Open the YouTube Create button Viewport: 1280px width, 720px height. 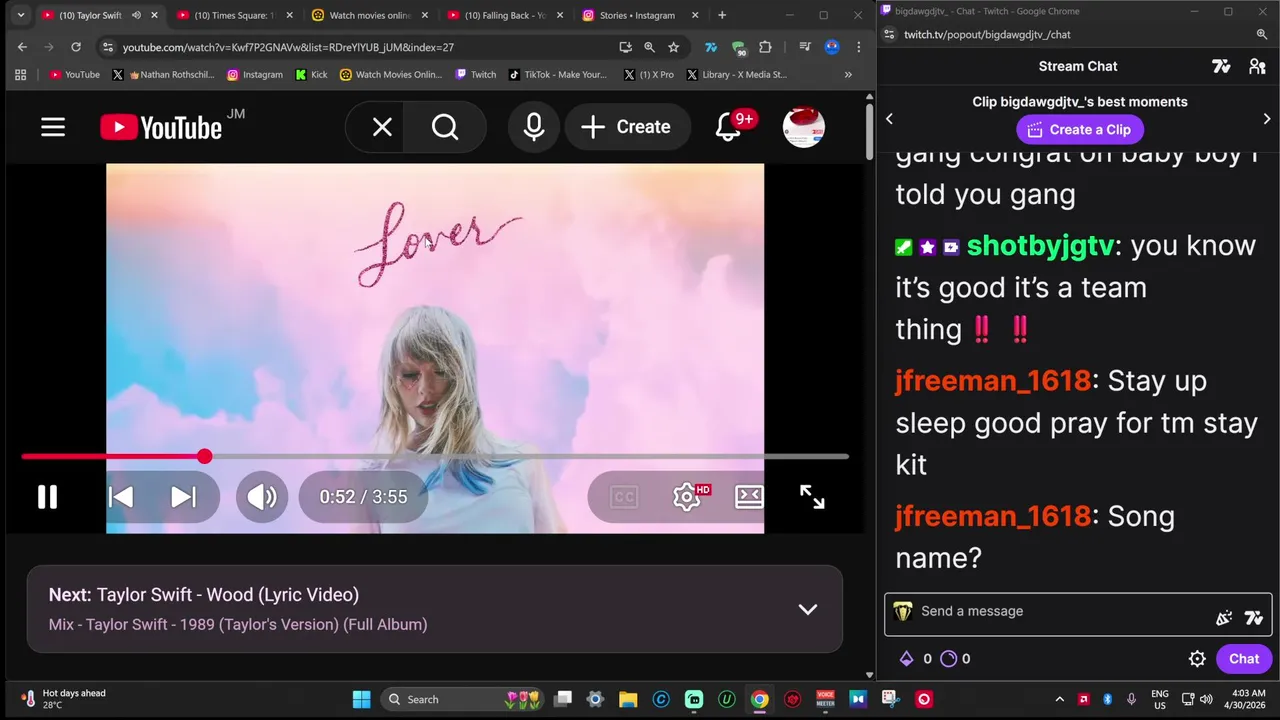(626, 127)
